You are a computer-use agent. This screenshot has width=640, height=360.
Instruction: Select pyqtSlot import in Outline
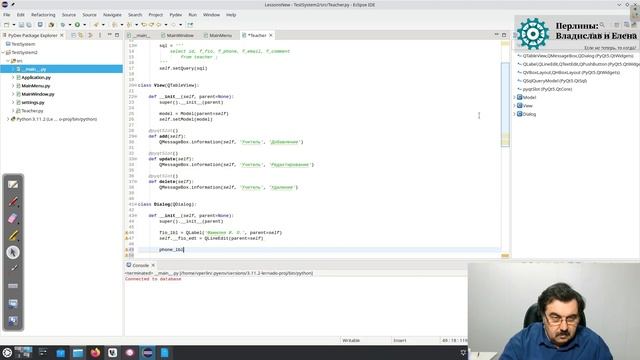[x=547, y=89]
